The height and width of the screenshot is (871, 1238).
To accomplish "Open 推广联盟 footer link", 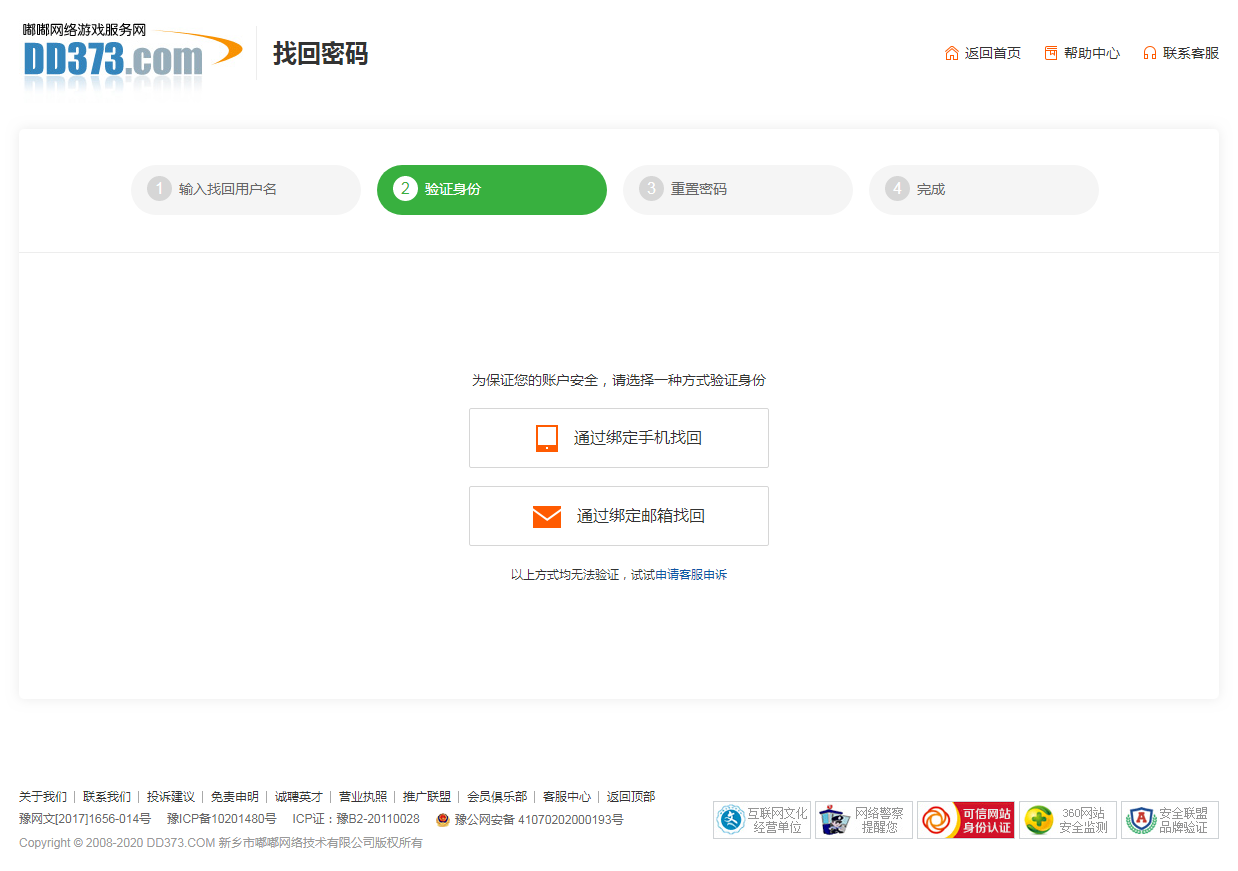I will click(427, 797).
